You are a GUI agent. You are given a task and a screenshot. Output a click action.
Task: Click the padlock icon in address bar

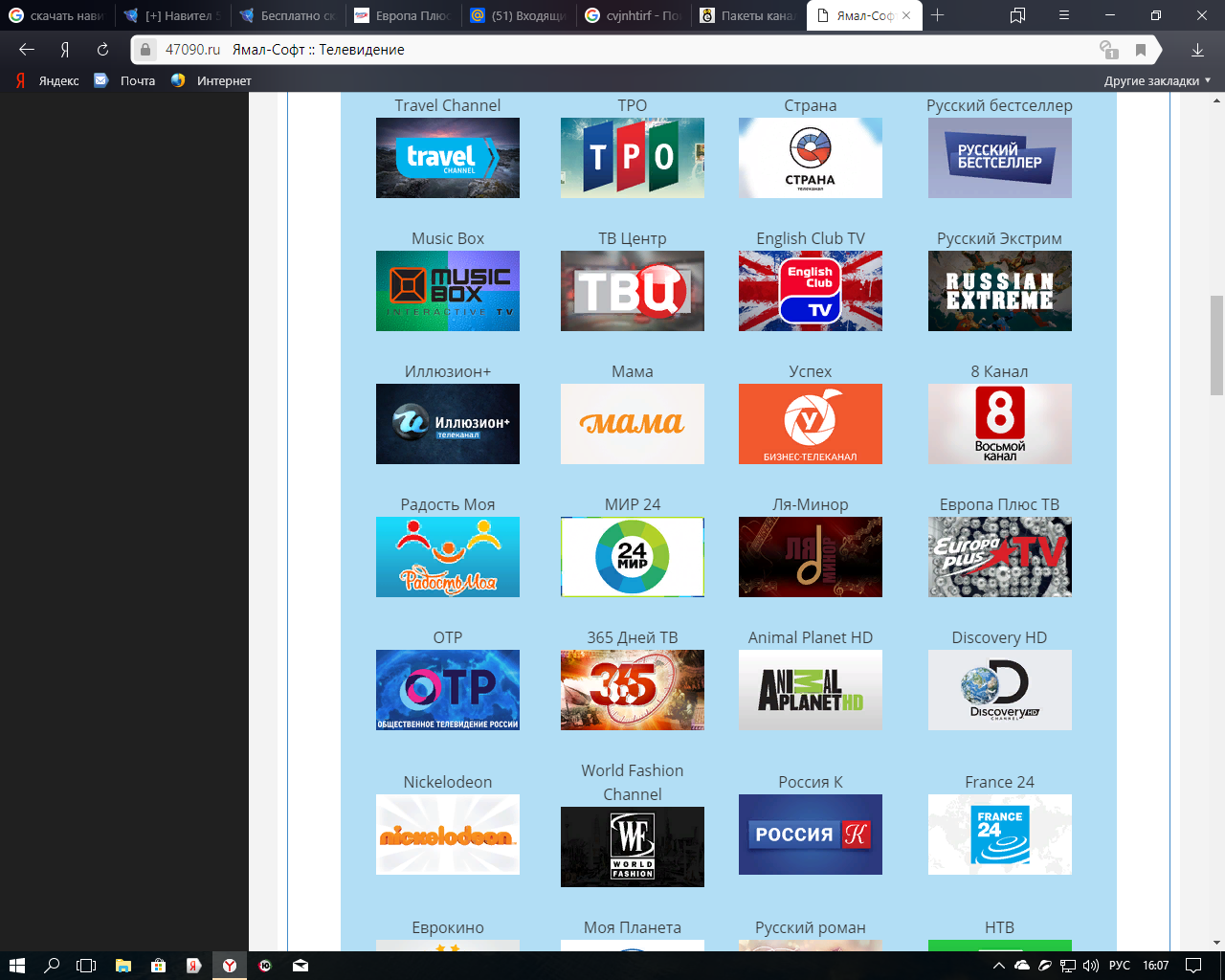pos(145,50)
